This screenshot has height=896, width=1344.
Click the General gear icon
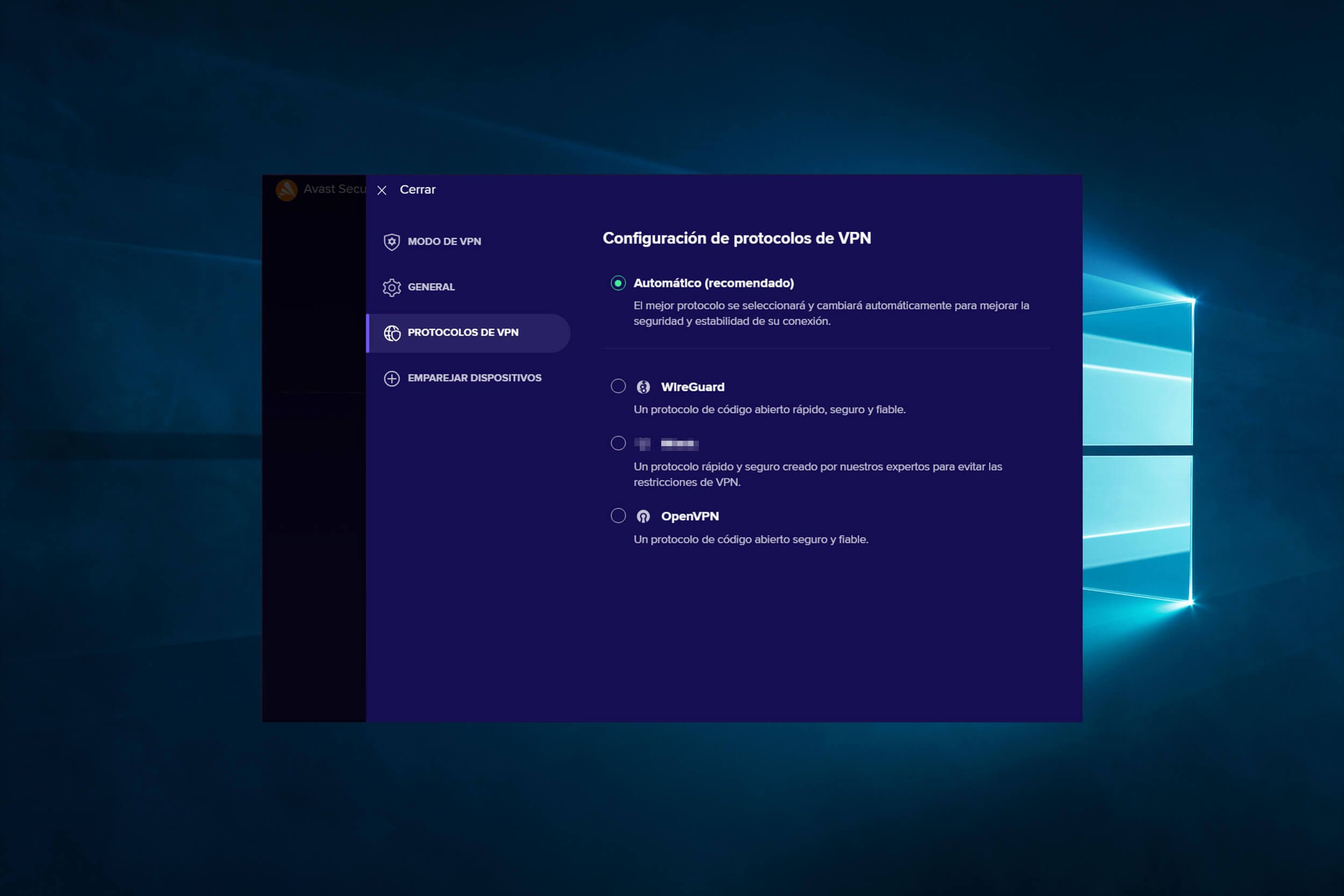391,288
